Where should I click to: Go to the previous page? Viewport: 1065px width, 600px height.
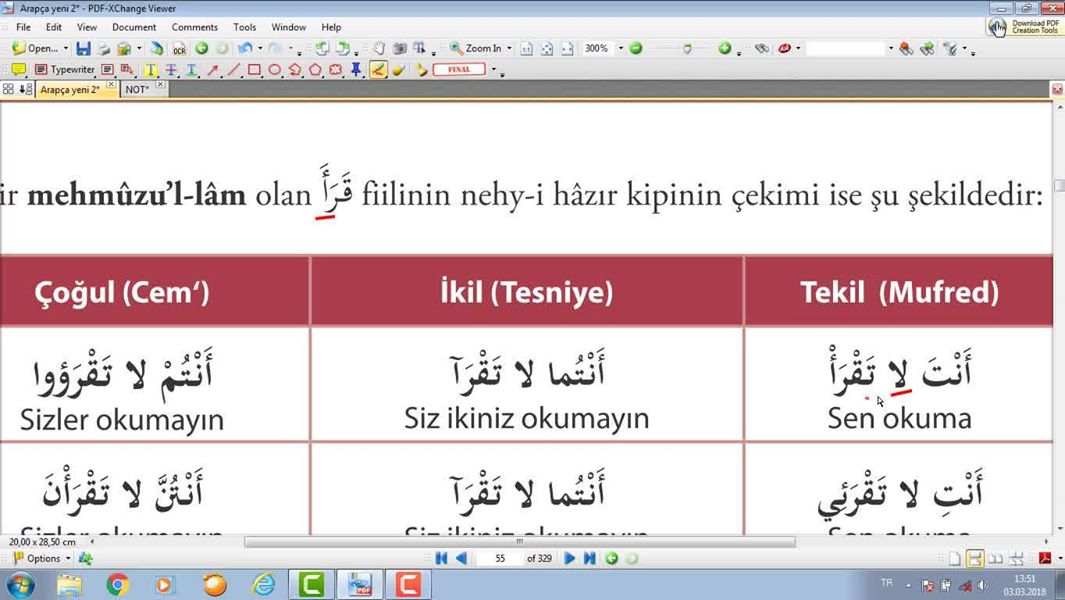tap(461, 559)
